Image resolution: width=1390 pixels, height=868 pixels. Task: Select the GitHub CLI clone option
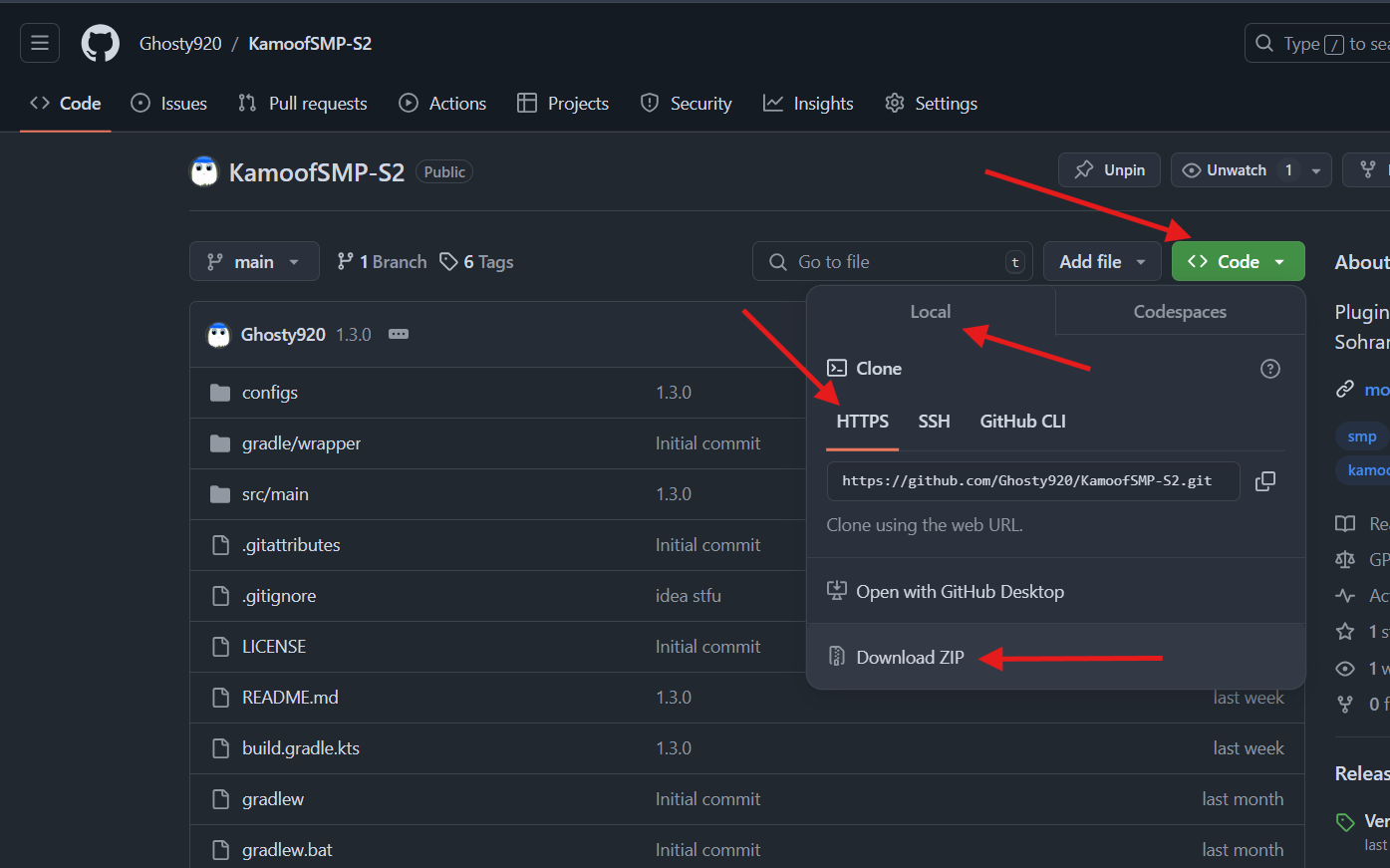click(1023, 422)
